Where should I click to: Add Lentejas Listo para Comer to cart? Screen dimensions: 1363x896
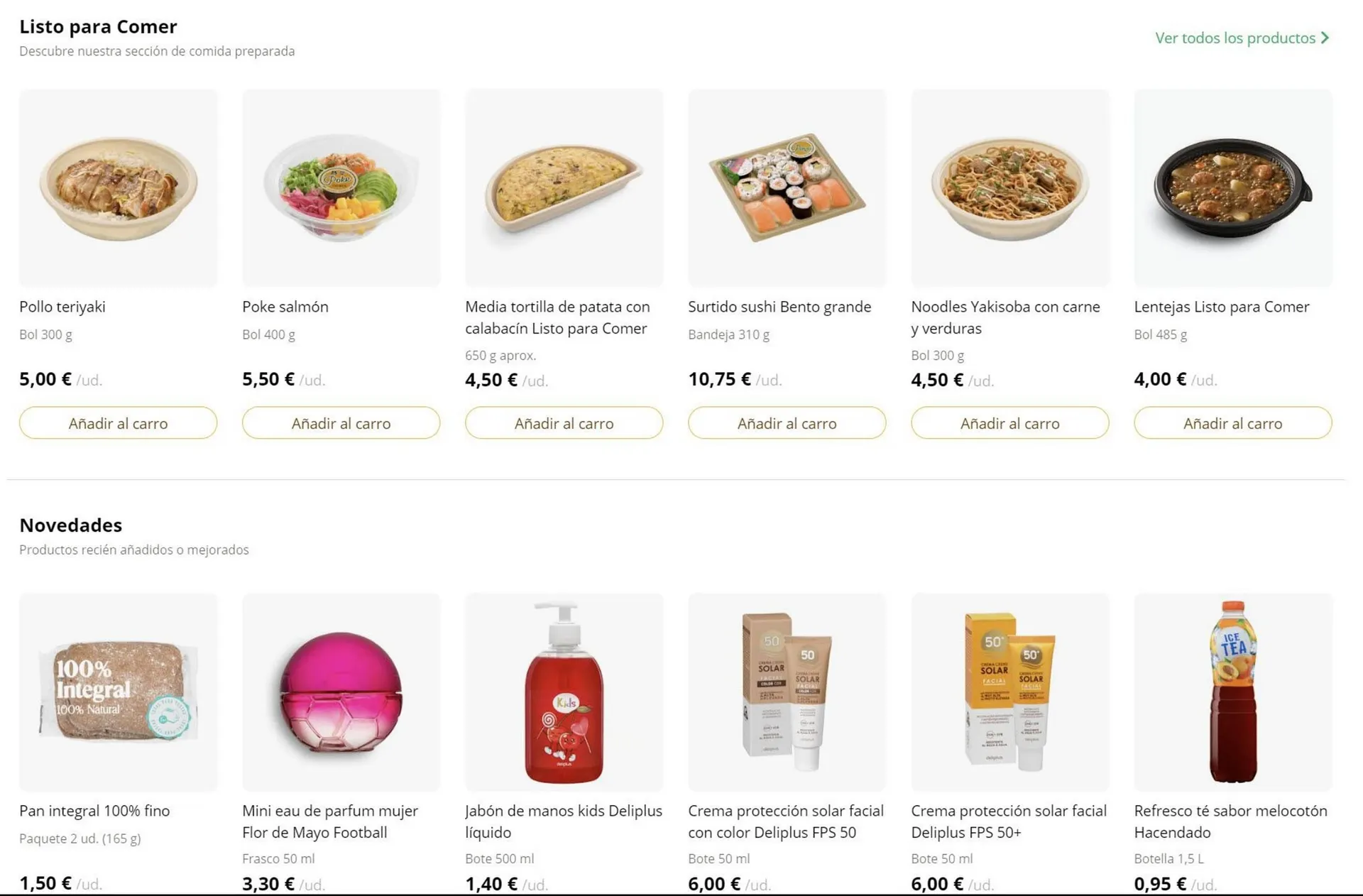1232,423
